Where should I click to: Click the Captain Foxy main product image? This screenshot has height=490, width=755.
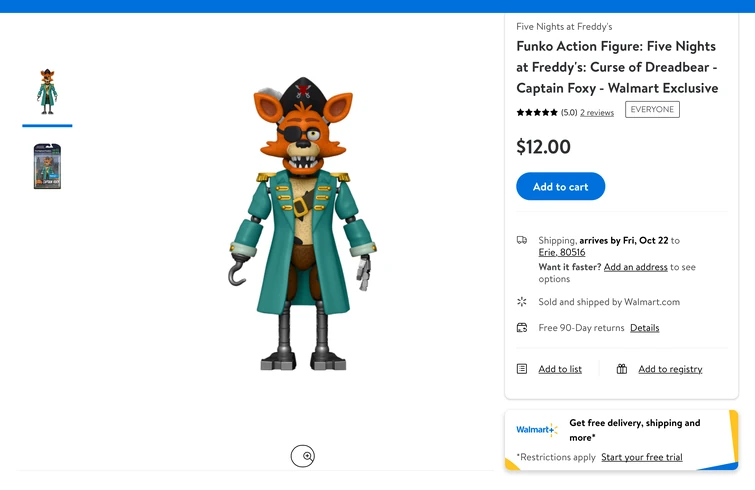click(x=302, y=225)
